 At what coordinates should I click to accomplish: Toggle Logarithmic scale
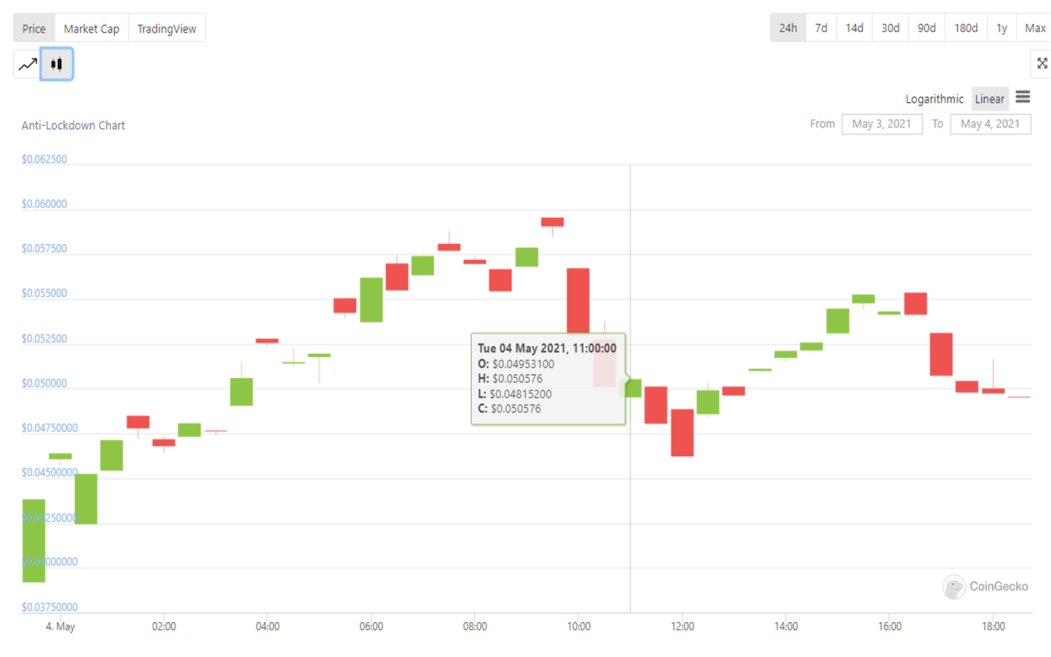(x=934, y=99)
